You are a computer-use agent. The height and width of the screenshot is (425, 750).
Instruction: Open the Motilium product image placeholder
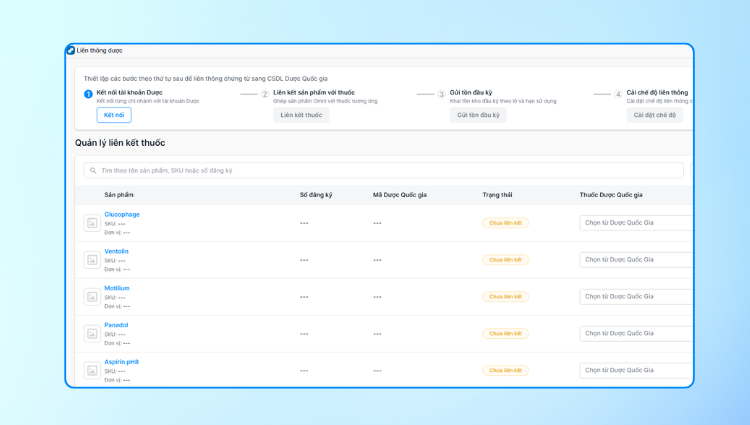click(x=92, y=297)
